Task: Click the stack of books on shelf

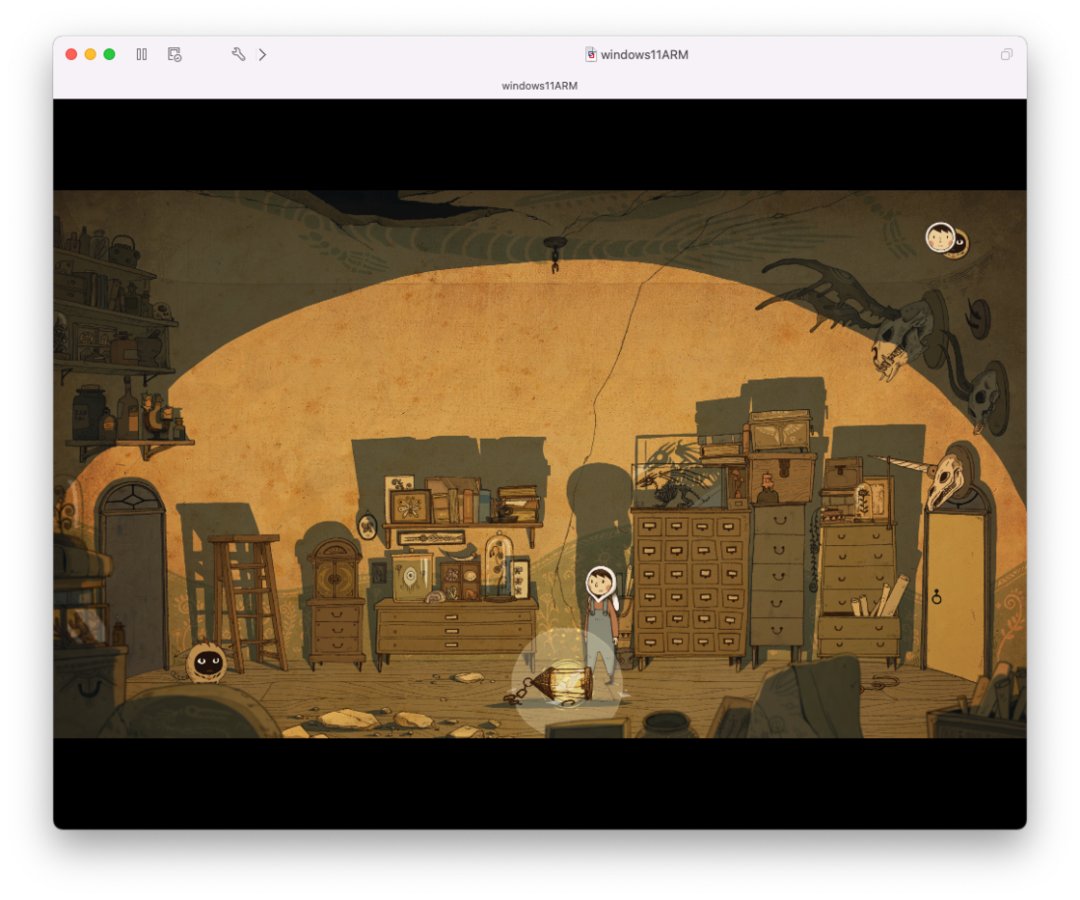Action: point(519,503)
